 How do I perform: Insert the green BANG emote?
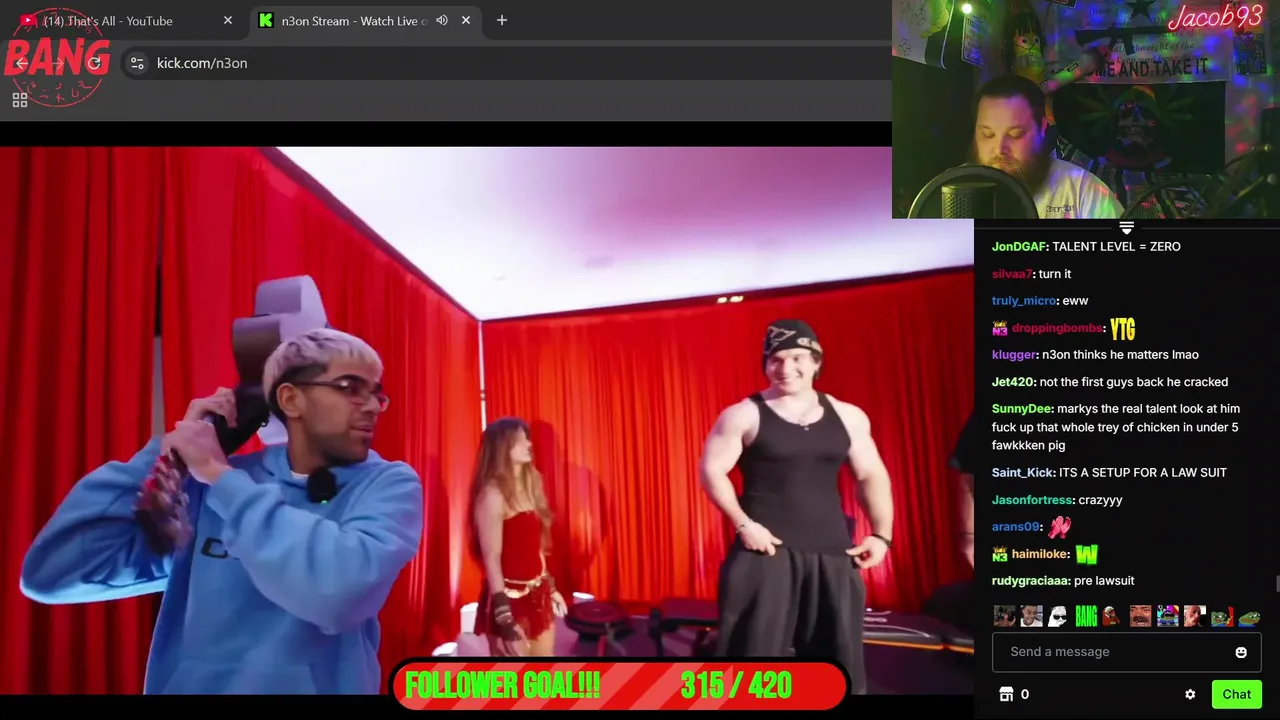1086,616
